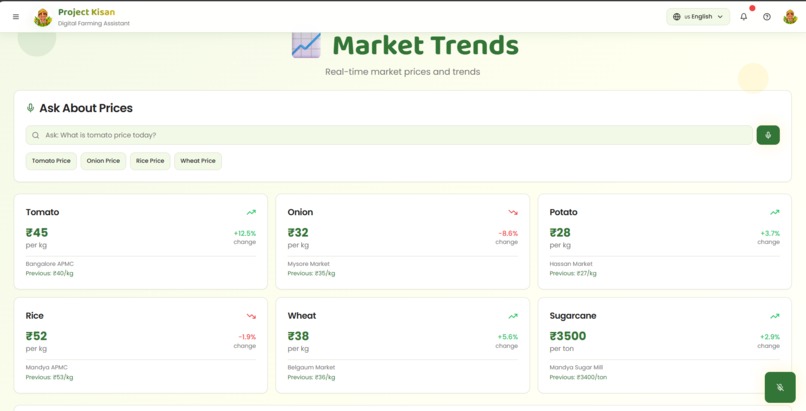Image resolution: width=806 pixels, height=411 pixels.
Task: Open the help question mark icon
Action: click(x=766, y=16)
